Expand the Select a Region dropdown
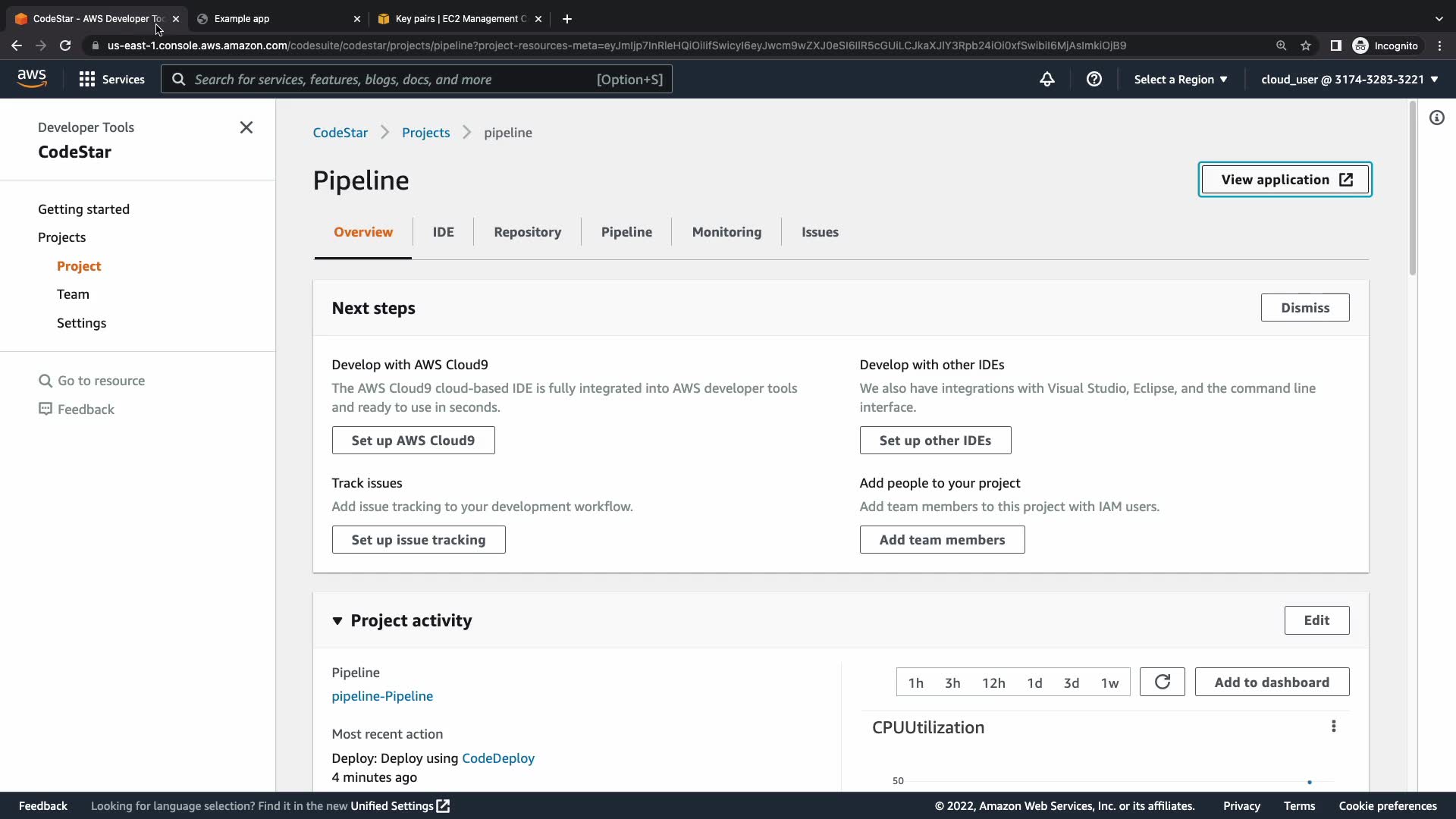This screenshot has width=1456, height=819. point(1180,79)
